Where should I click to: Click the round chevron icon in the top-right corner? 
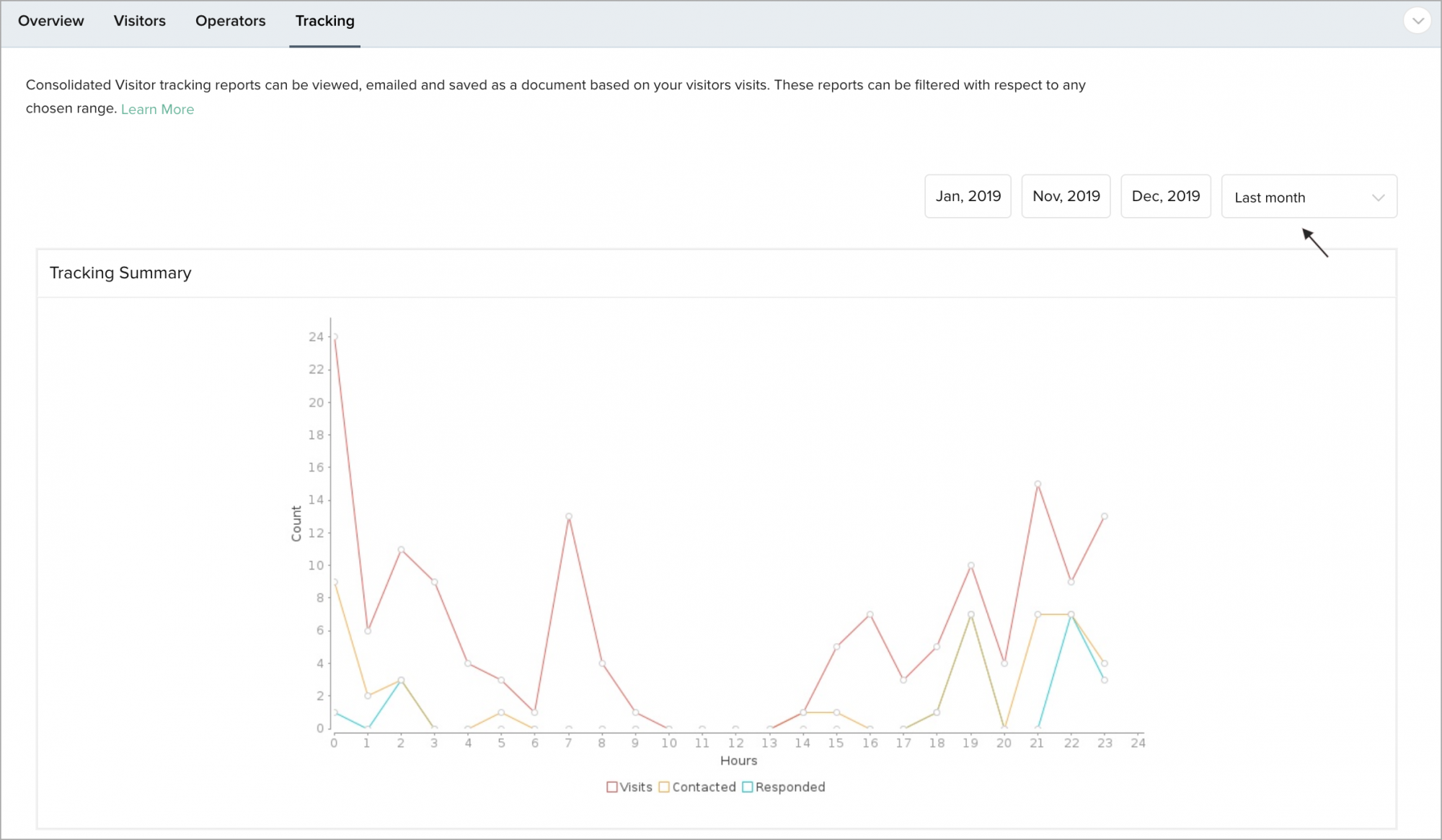tap(1417, 21)
